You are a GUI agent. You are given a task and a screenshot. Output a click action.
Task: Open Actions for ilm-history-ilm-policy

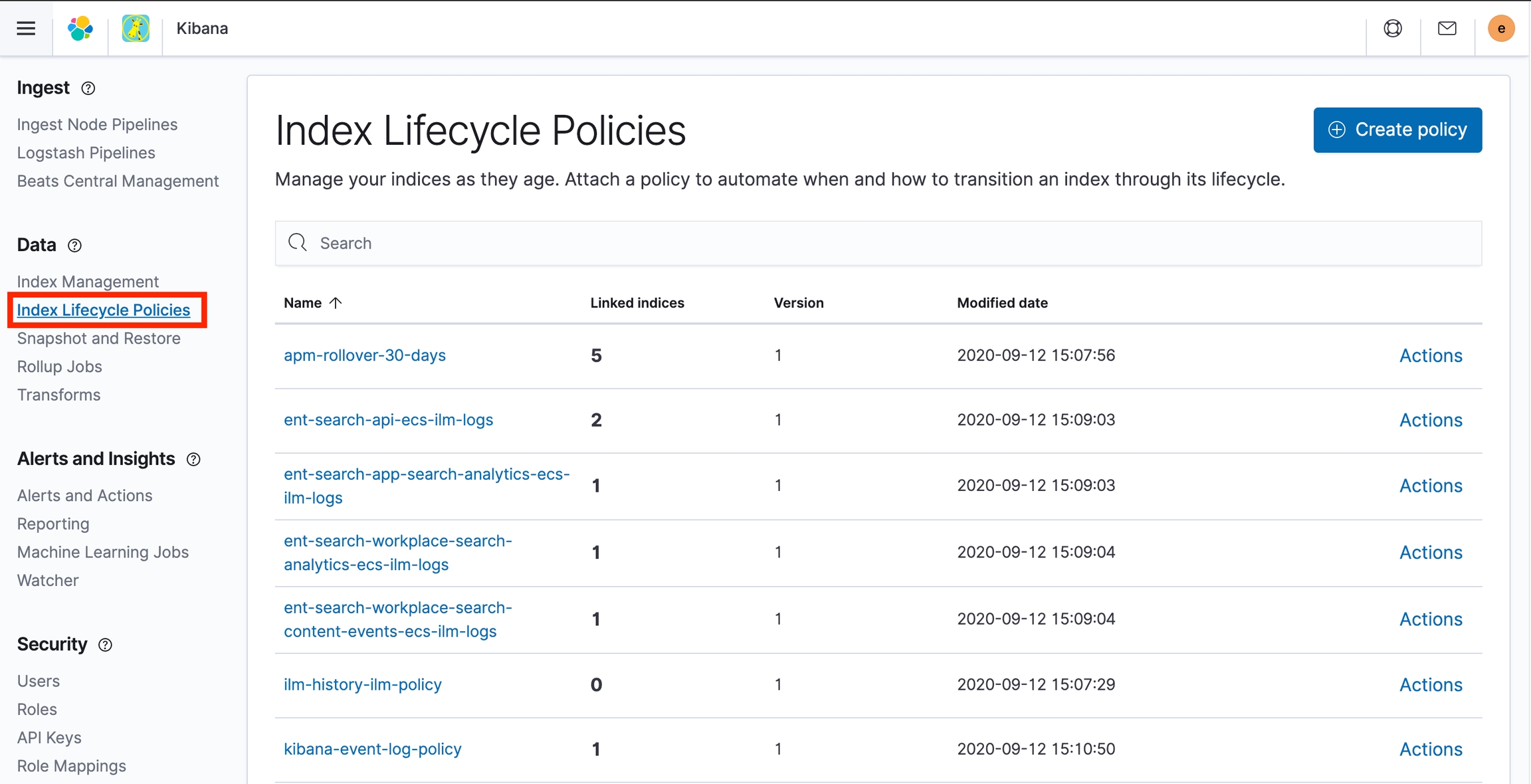pos(1430,684)
